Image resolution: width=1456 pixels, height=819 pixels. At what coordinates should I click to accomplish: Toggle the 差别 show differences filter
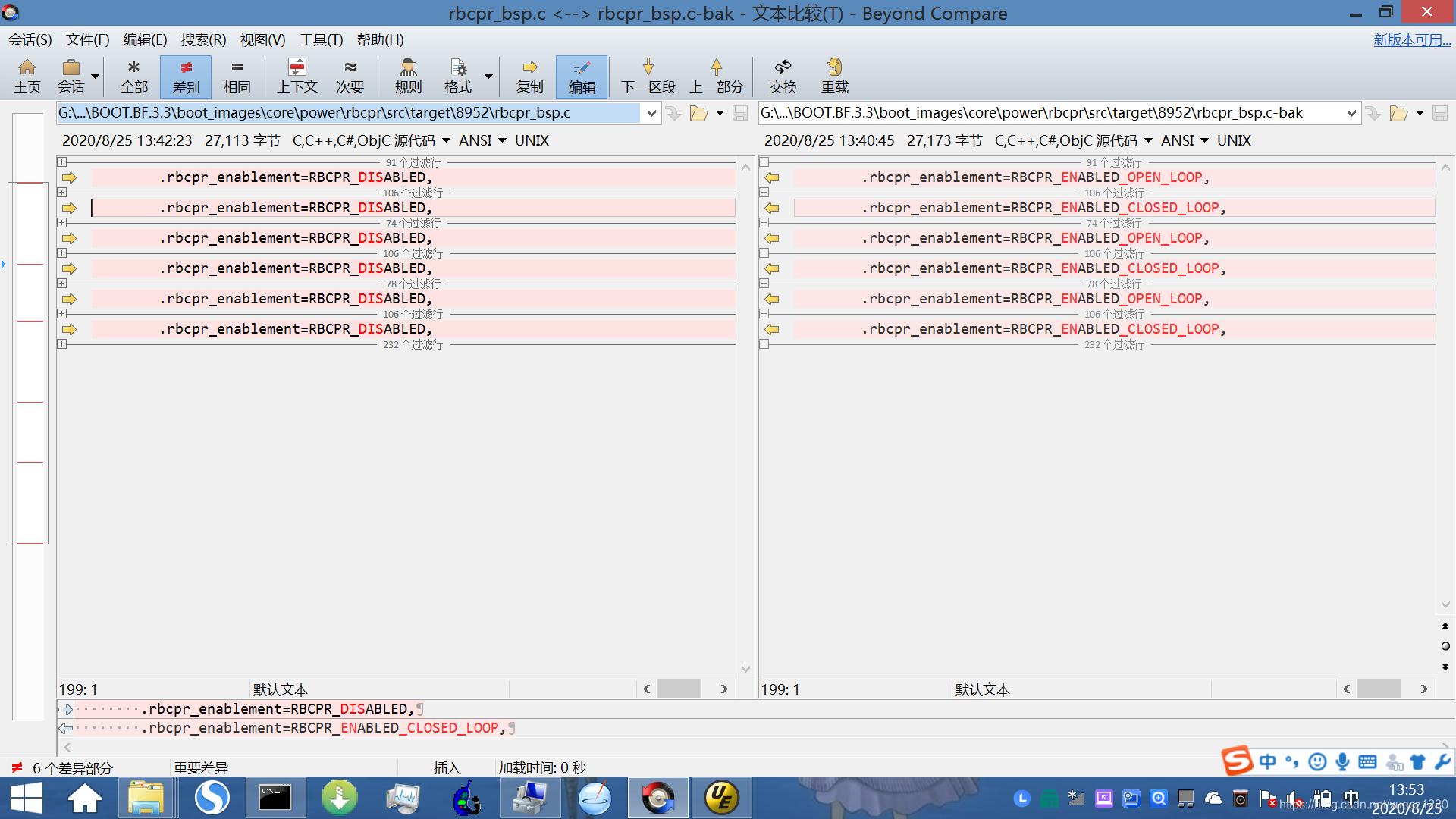click(x=186, y=76)
